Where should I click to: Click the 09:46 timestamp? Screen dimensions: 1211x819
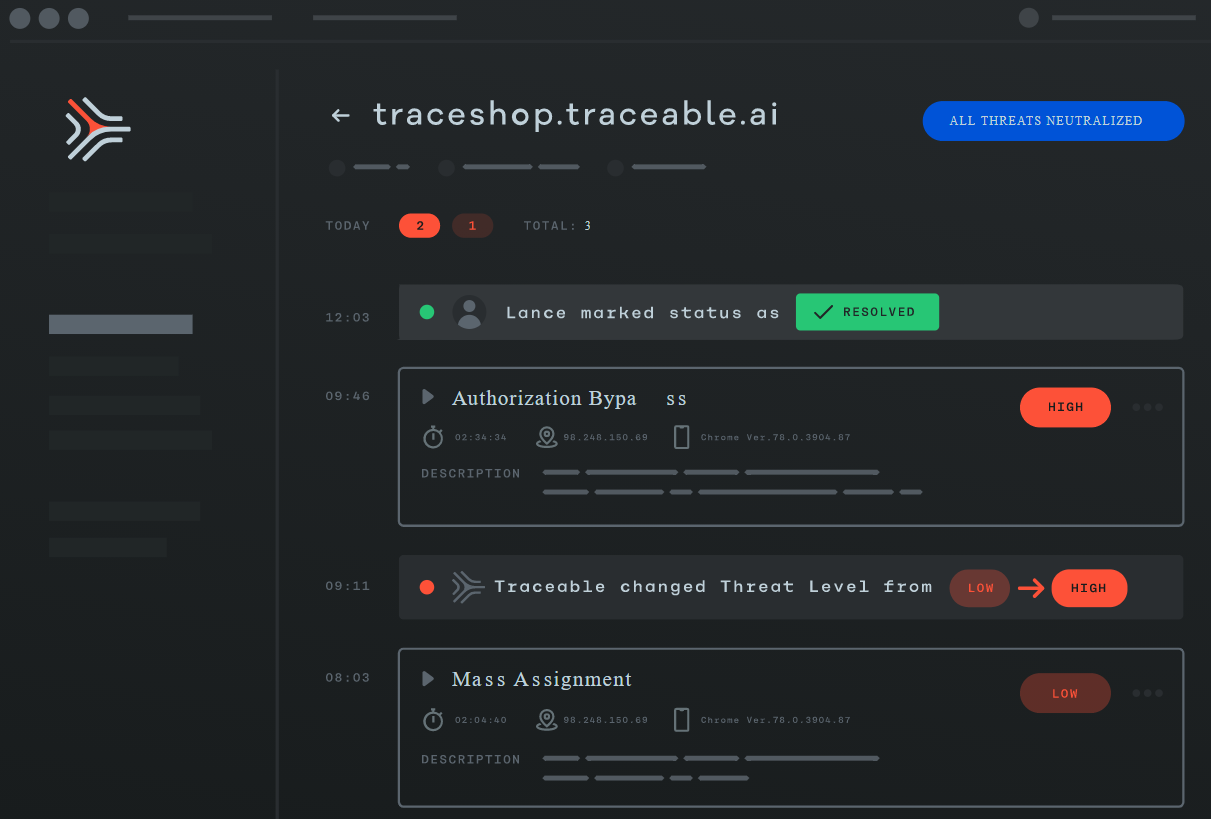347,396
